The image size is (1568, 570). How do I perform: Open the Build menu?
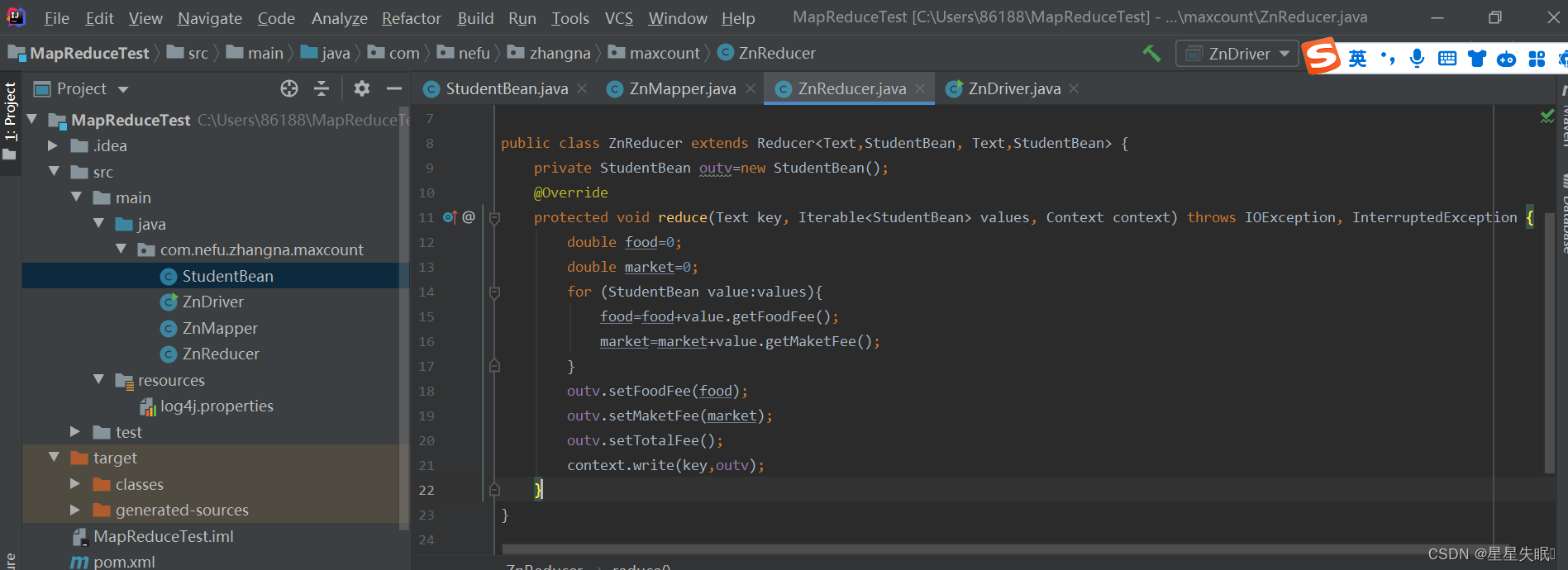click(x=475, y=18)
